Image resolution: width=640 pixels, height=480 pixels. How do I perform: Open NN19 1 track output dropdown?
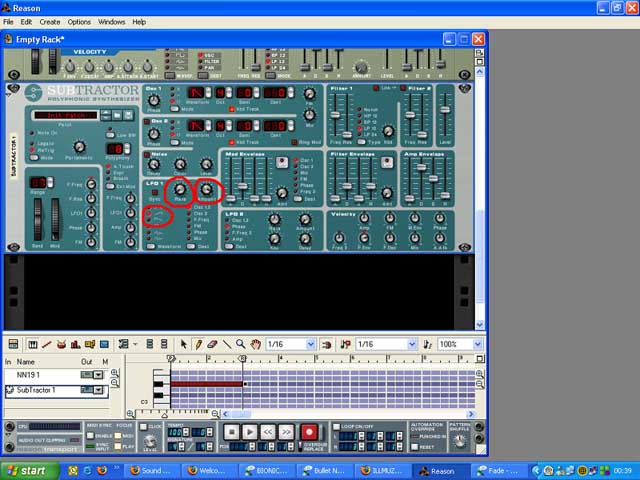coord(98,375)
